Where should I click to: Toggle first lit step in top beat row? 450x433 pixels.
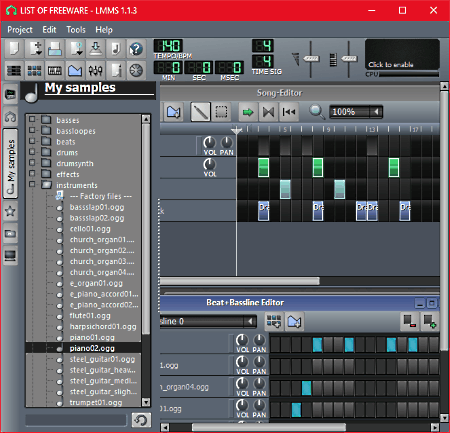[317, 344]
